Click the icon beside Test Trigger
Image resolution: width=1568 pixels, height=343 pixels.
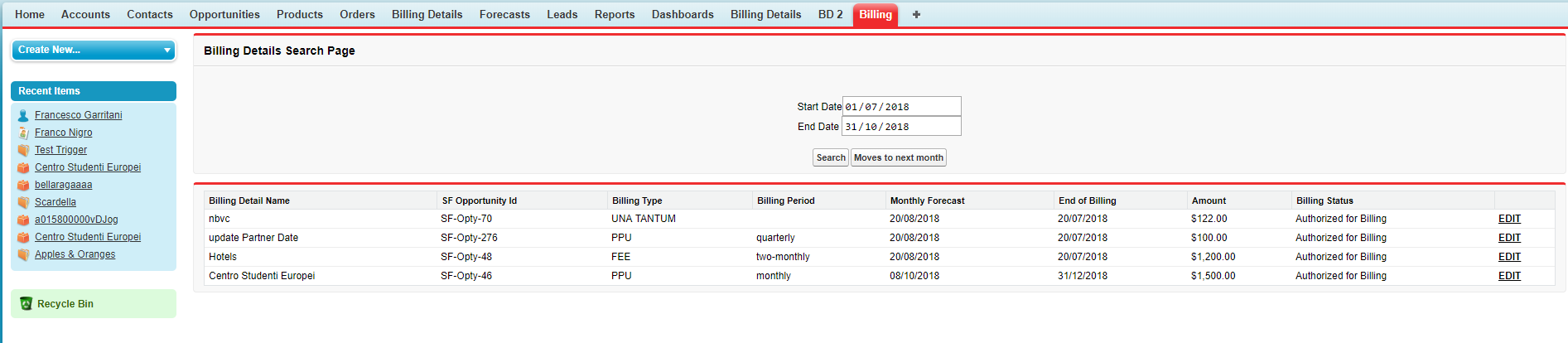[x=23, y=151]
